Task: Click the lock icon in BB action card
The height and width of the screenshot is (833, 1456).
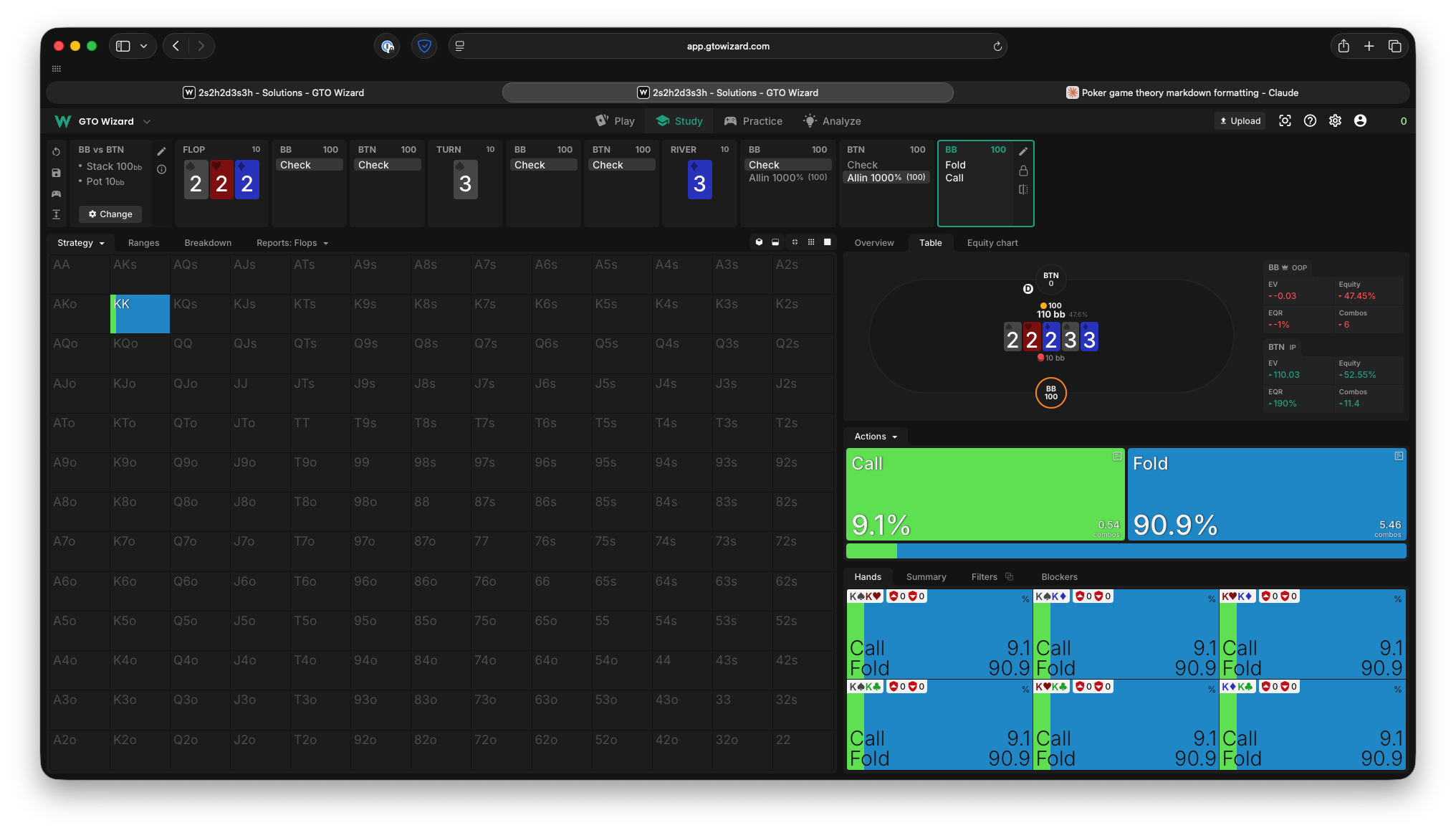Action: [x=1023, y=171]
